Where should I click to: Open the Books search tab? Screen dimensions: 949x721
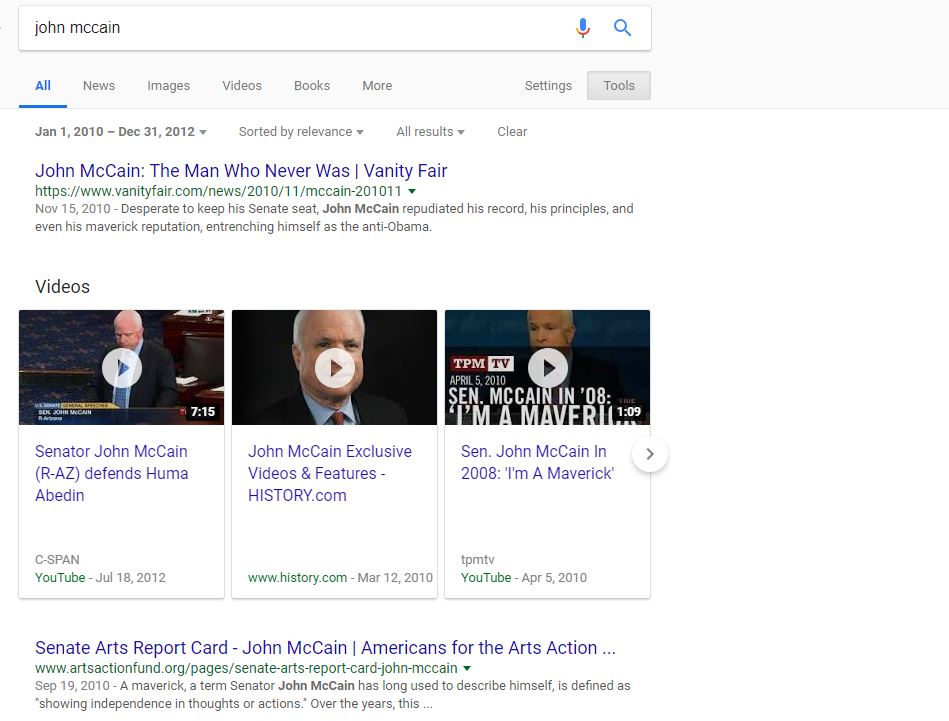(312, 86)
